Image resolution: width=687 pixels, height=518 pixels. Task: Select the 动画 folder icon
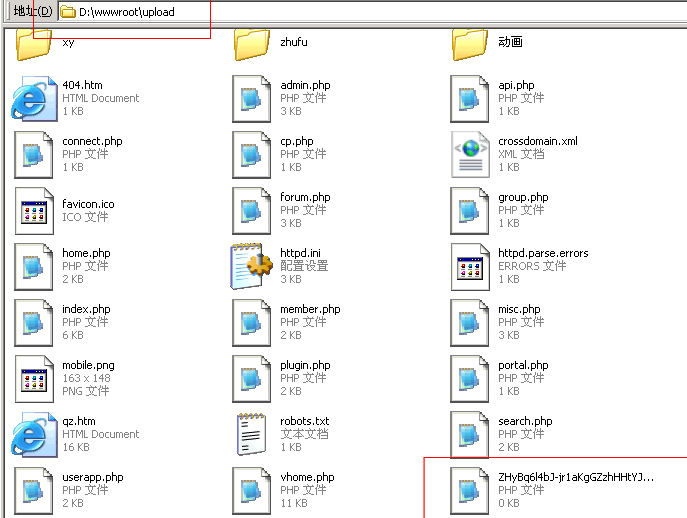[470, 44]
